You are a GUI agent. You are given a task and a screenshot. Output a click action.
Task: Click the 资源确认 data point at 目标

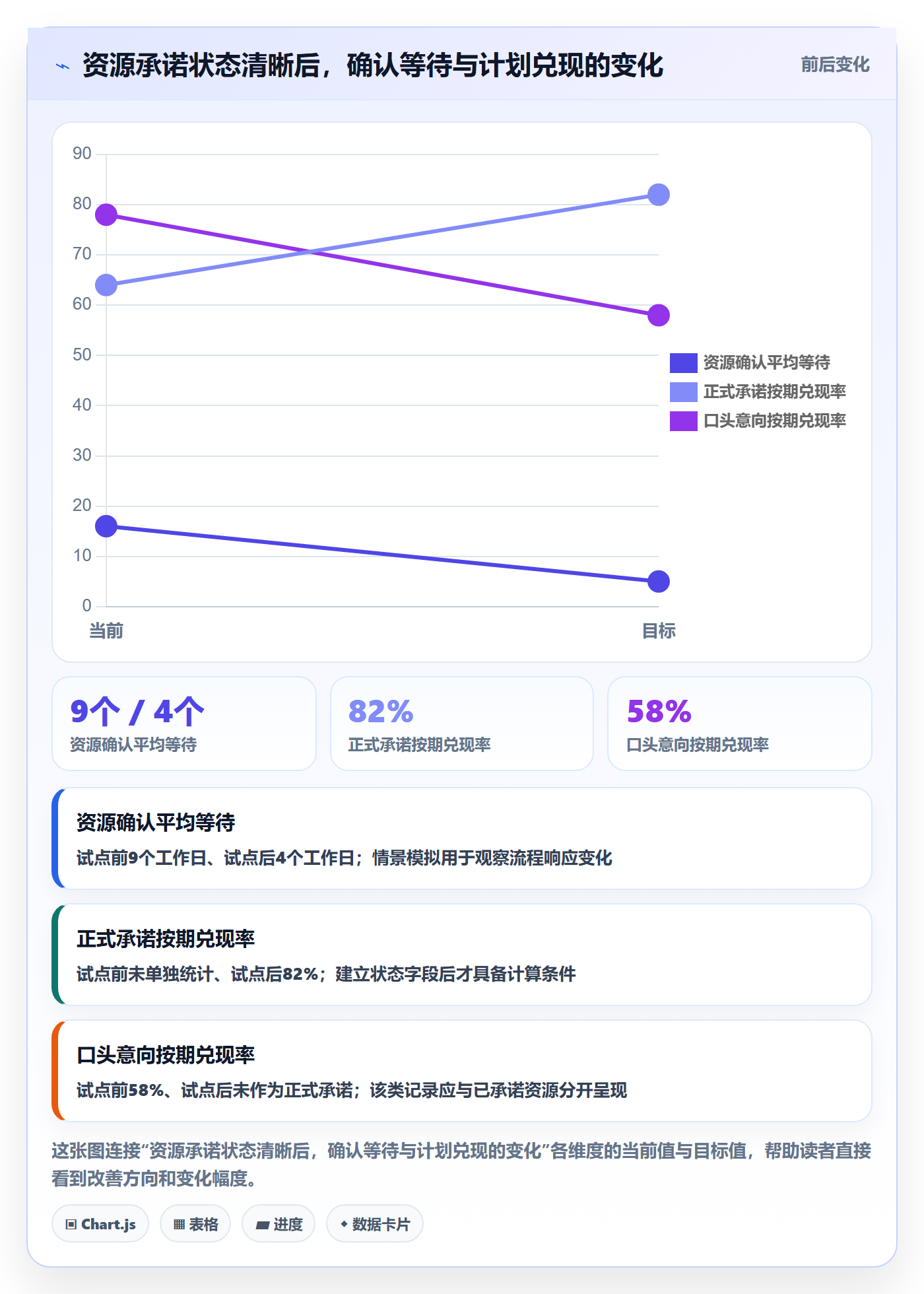[659, 581]
